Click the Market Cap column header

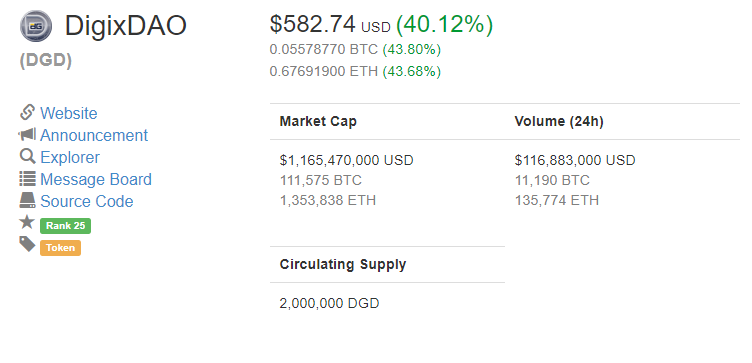pos(318,121)
